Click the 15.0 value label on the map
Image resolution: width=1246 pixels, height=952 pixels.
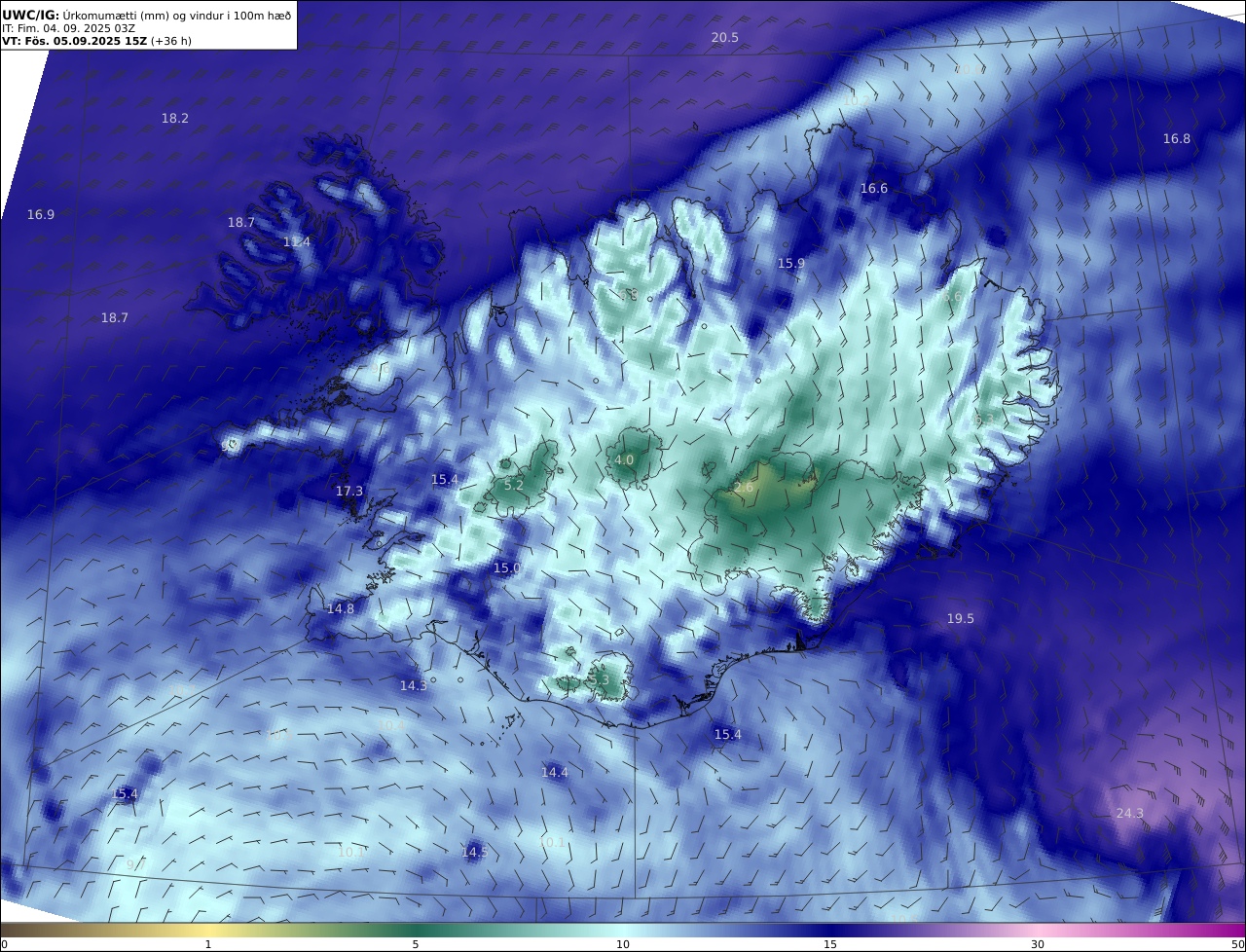pyautogui.click(x=507, y=568)
